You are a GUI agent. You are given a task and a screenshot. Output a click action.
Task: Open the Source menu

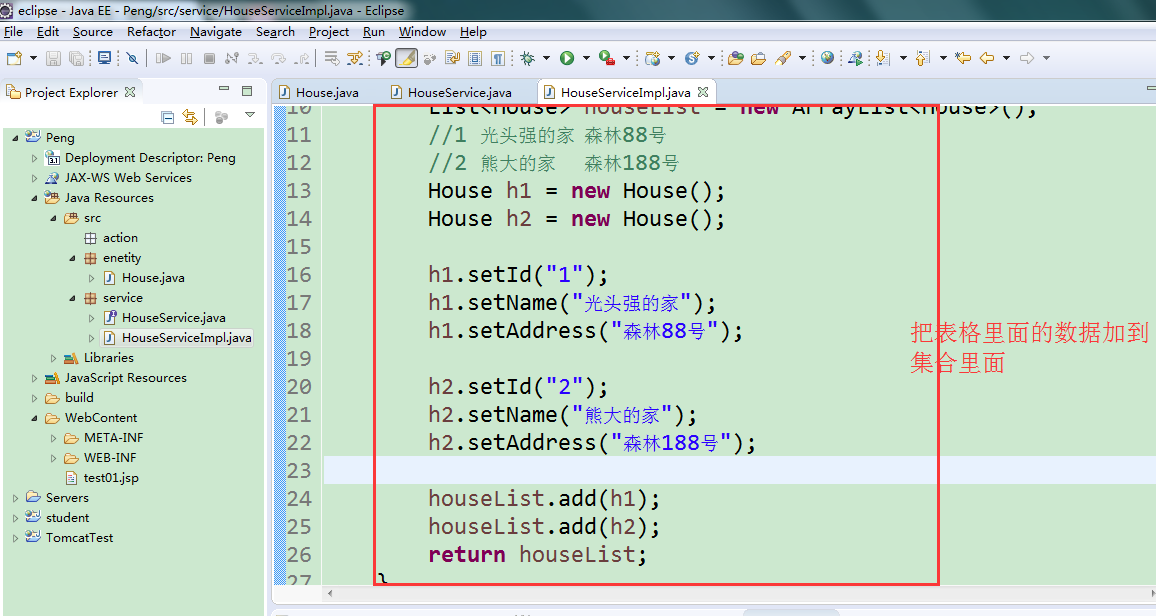point(93,32)
